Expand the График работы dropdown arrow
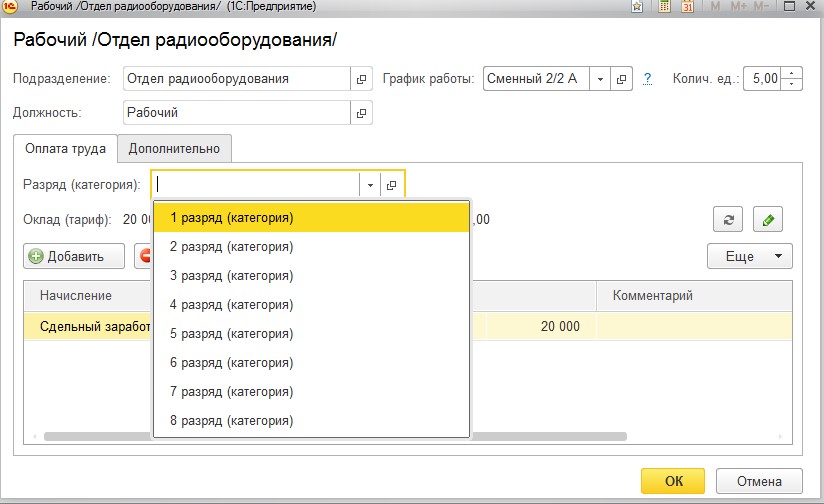This screenshot has height=504, width=824. (600, 79)
